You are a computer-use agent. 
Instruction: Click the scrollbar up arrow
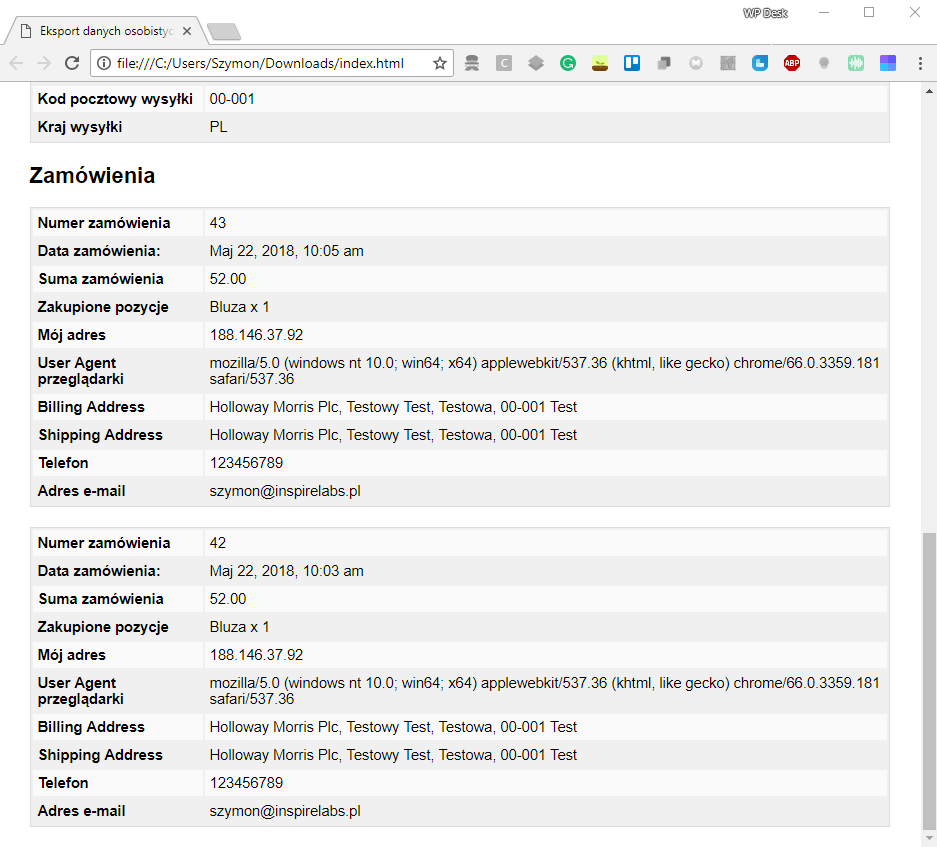(929, 91)
